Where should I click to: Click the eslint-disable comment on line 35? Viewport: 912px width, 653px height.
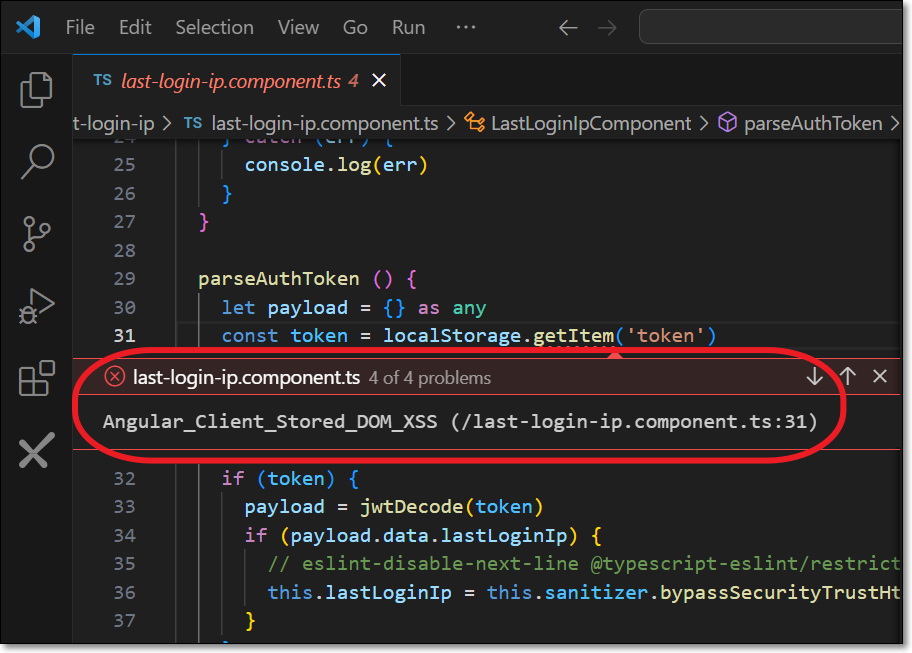pyautogui.click(x=584, y=564)
